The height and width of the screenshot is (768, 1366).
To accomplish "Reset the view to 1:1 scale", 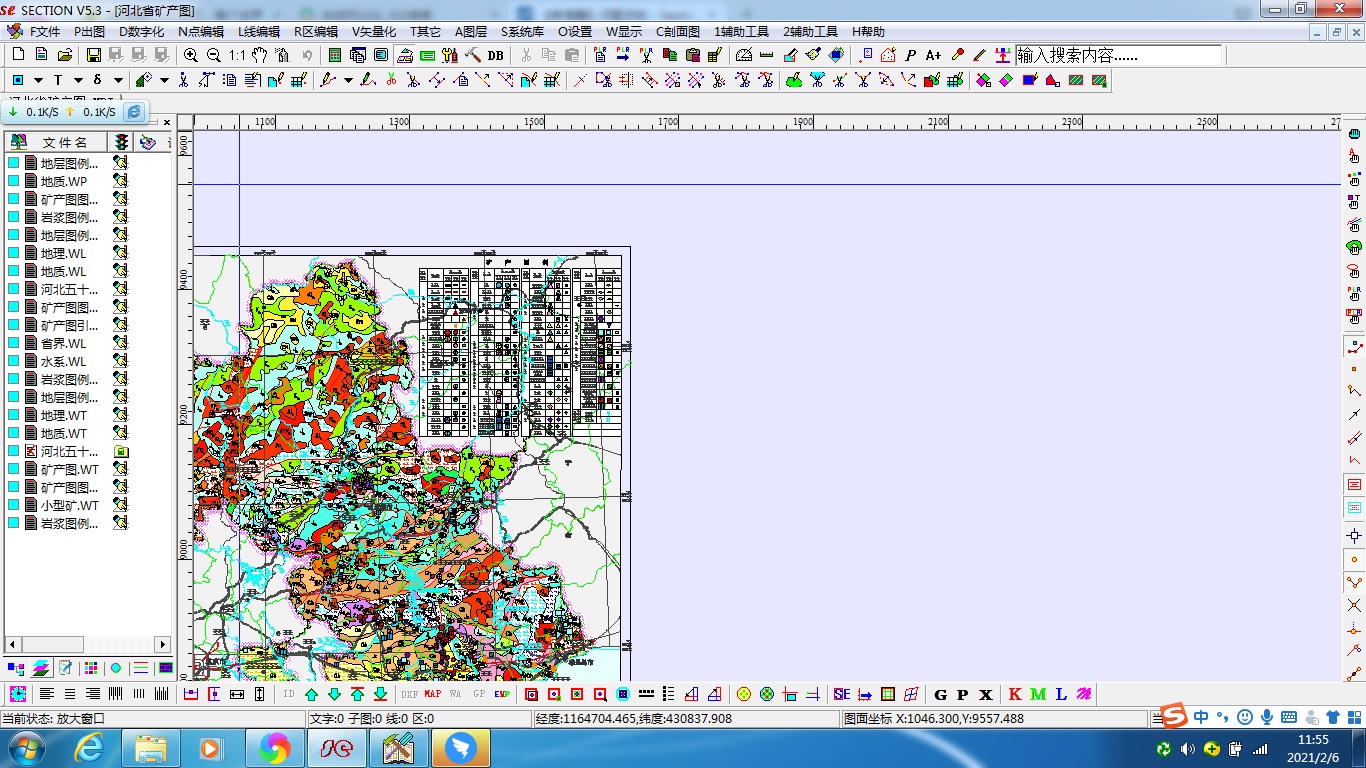I will click(x=237, y=55).
